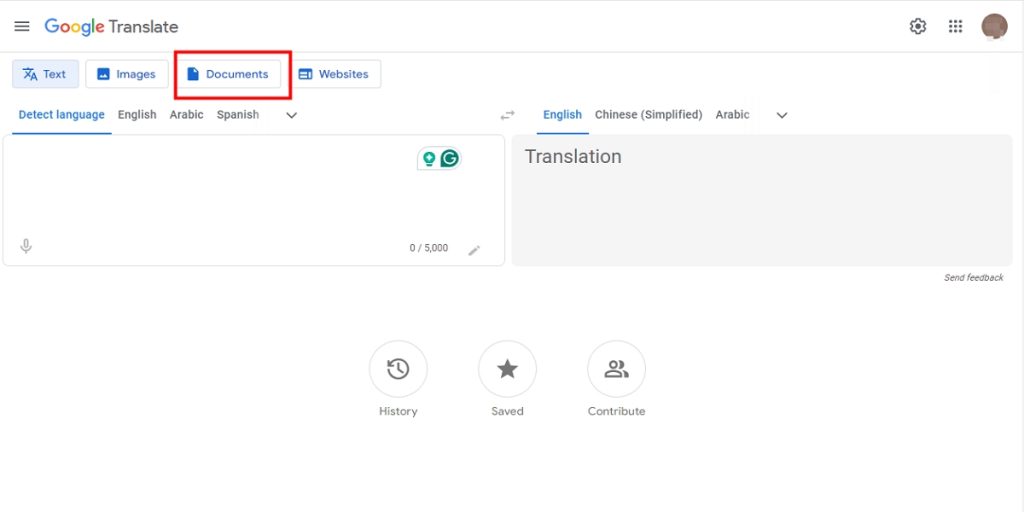Expand the source language list
This screenshot has height=512, width=1024.
(x=292, y=115)
